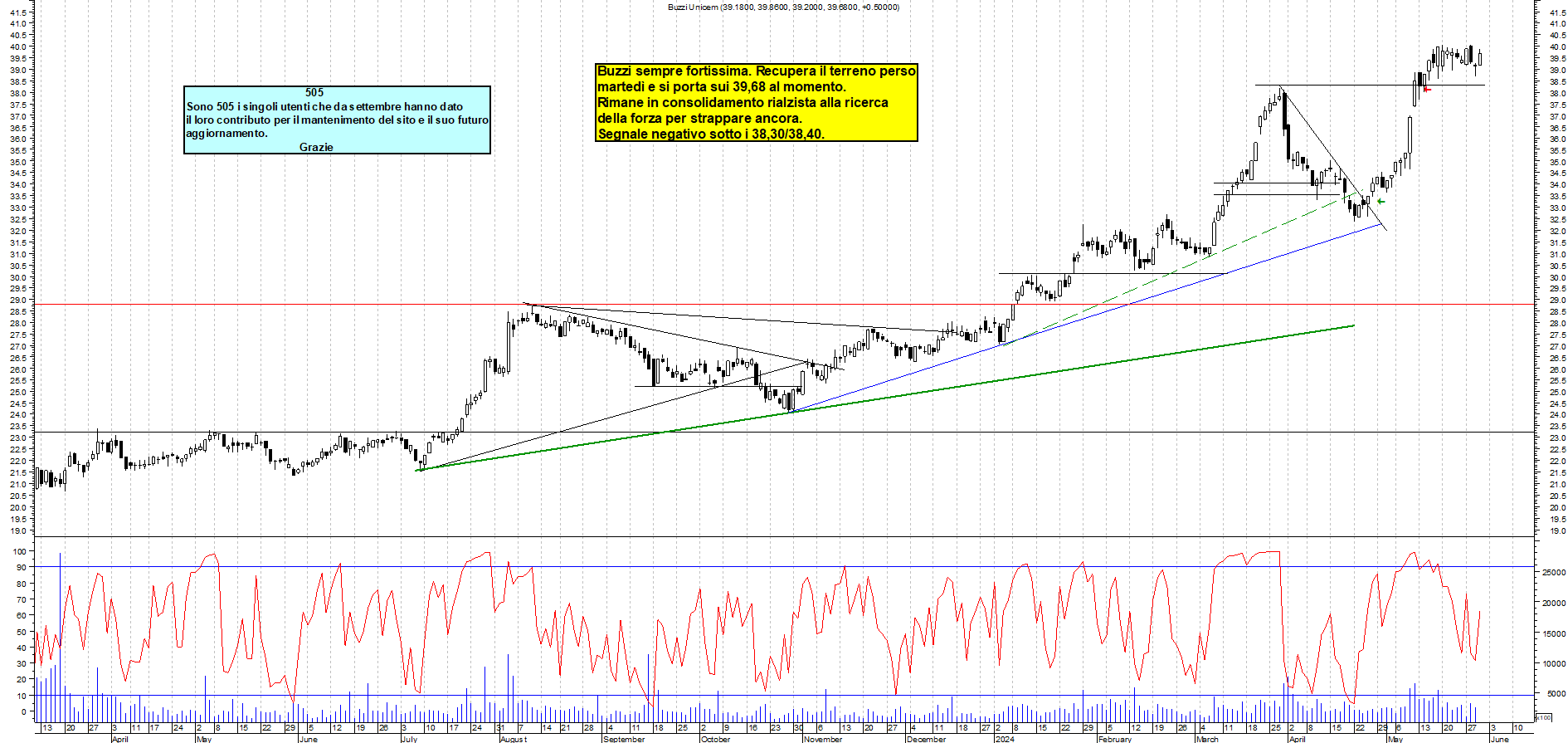Viewport: 1568px width, 743px height.
Task: Click 30.0 on the right price axis
Action: click(x=1556, y=278)
